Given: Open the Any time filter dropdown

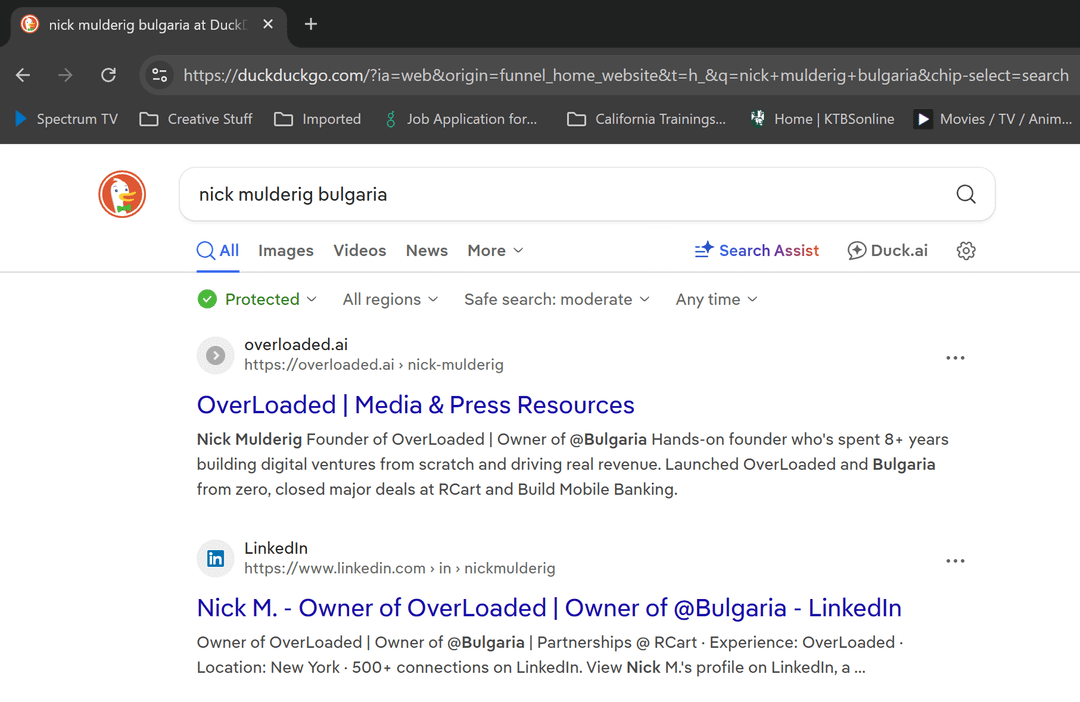Looking at the screenshot, I should pyautogui.click(x=716, y=299).
